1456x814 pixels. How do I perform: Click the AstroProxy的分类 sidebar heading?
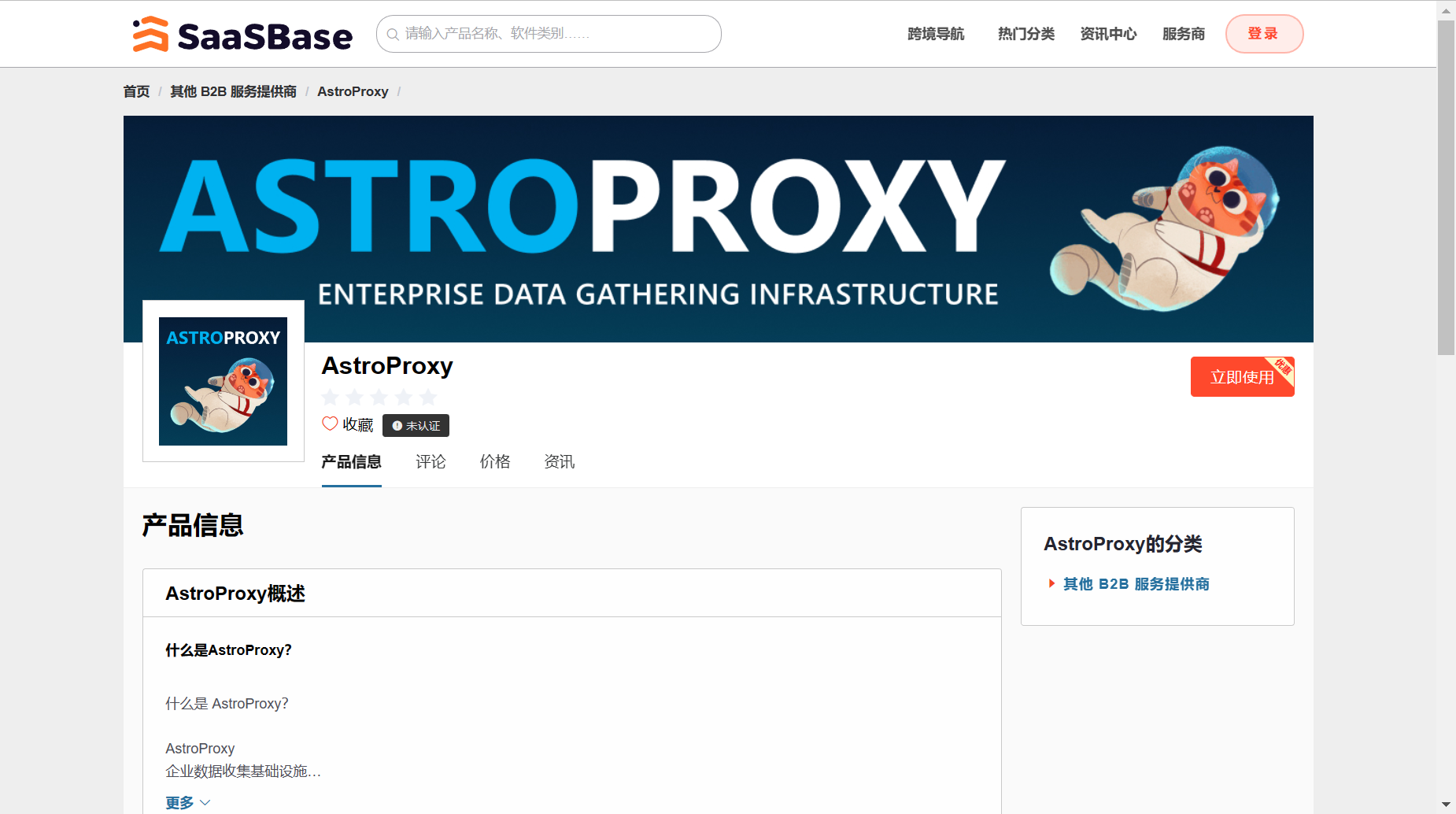[1123, 544]
